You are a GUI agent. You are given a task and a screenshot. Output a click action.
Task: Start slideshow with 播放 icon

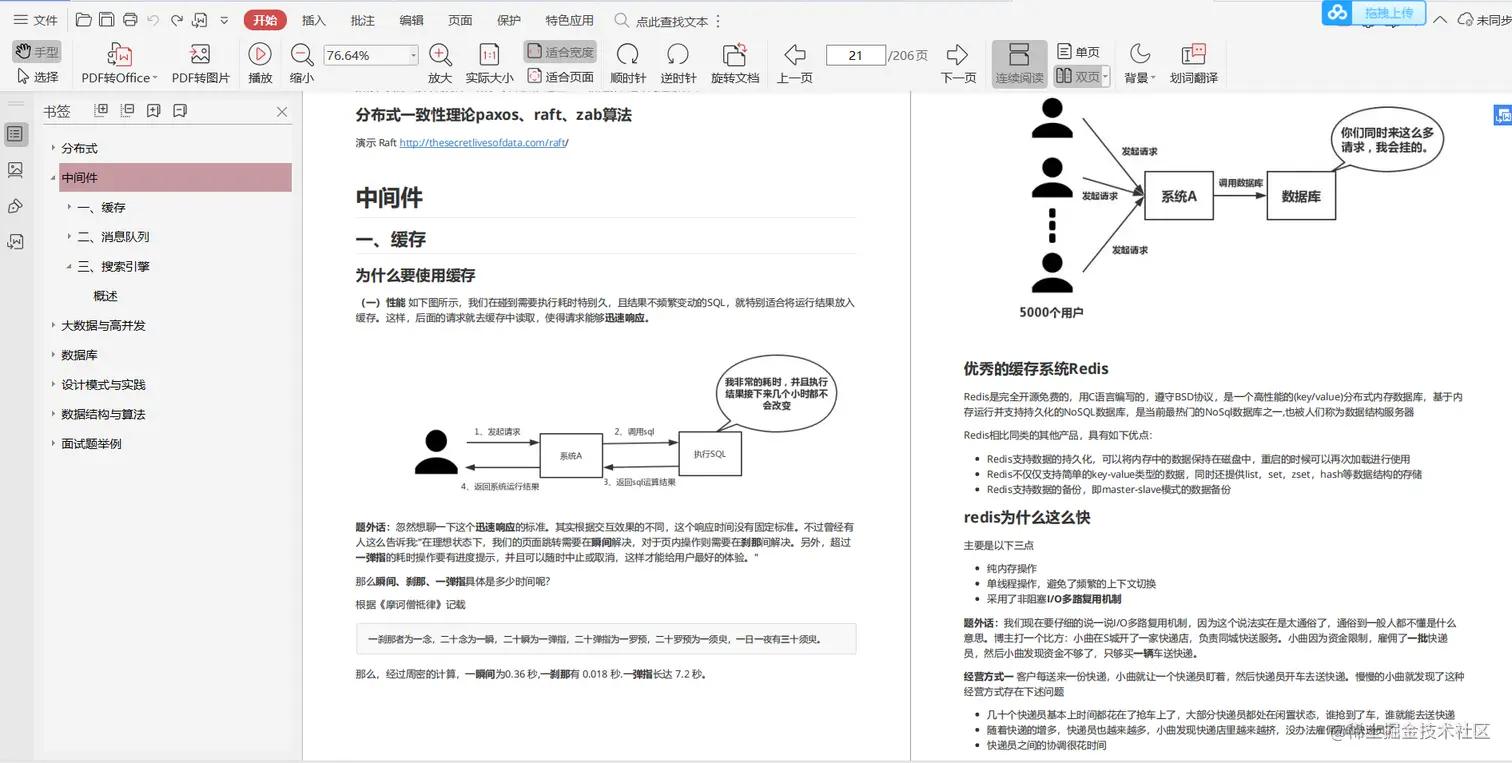point(259,55)
